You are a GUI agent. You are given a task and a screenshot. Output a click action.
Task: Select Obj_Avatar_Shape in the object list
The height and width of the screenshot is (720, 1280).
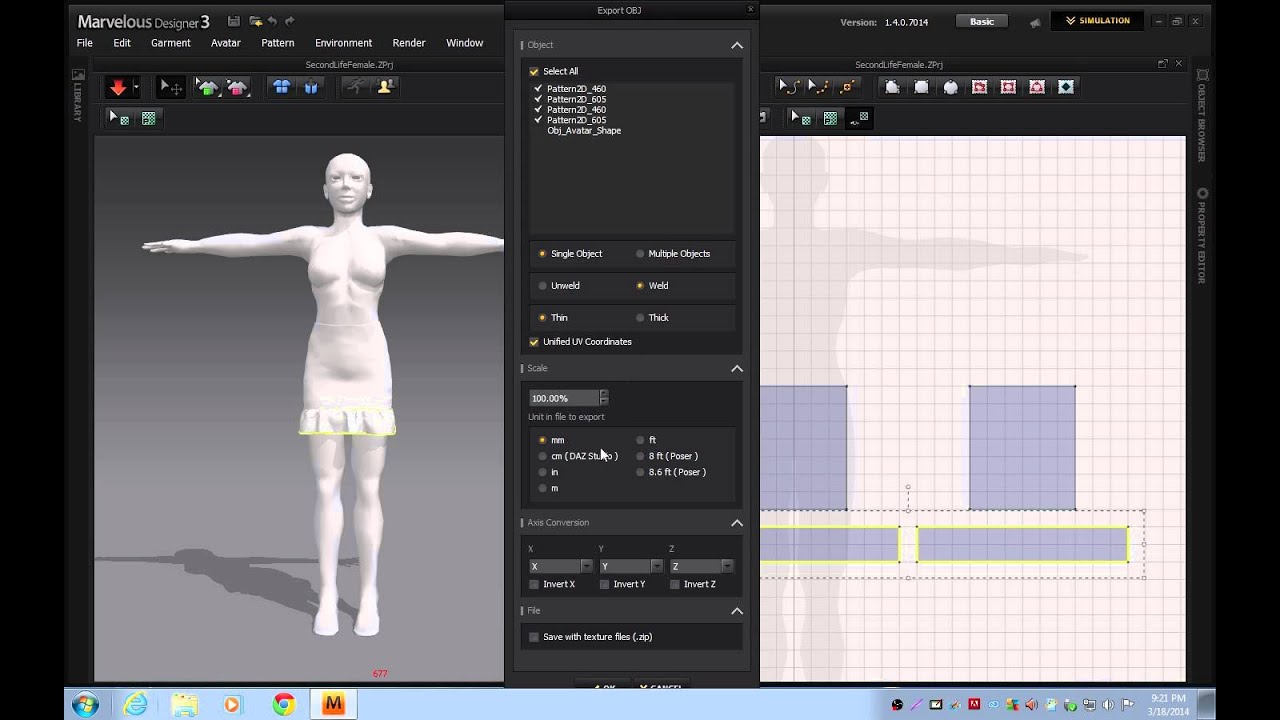584,131
